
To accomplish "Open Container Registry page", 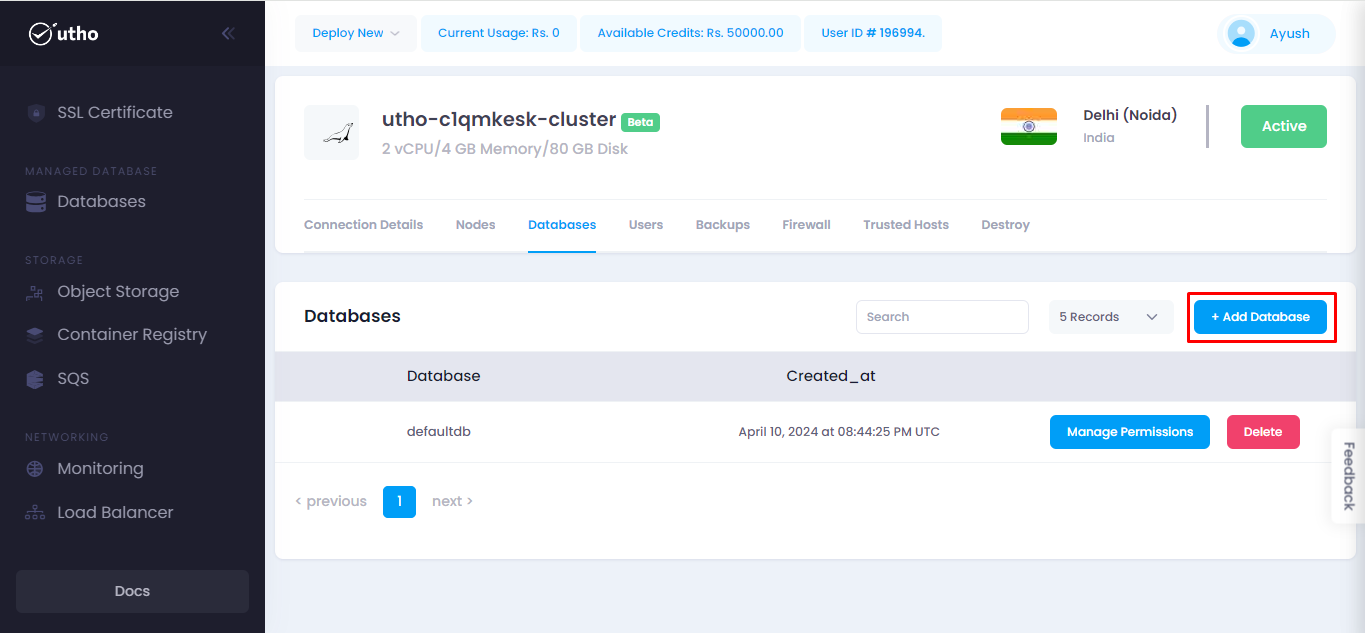I will coord(132,334).
